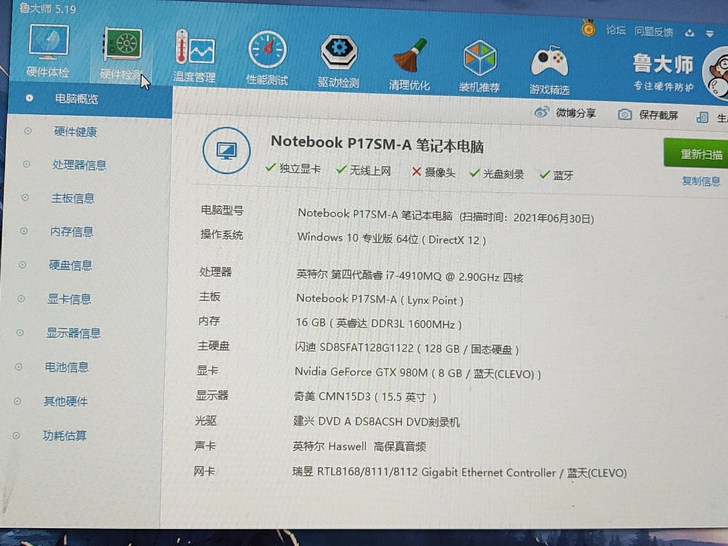Viewport: 728px width, 546px height.
Task: Click the 摄像头 cross status
Action: 433,172
